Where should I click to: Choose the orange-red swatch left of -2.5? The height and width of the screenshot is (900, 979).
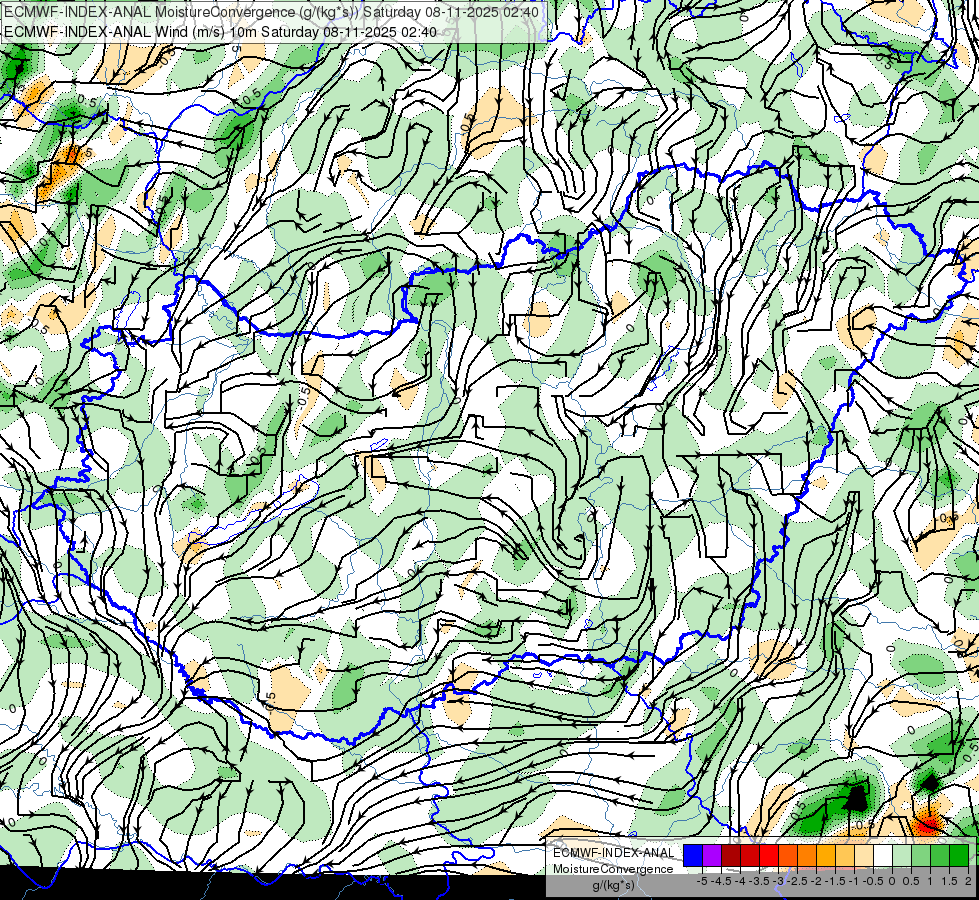tap(789, 856)
